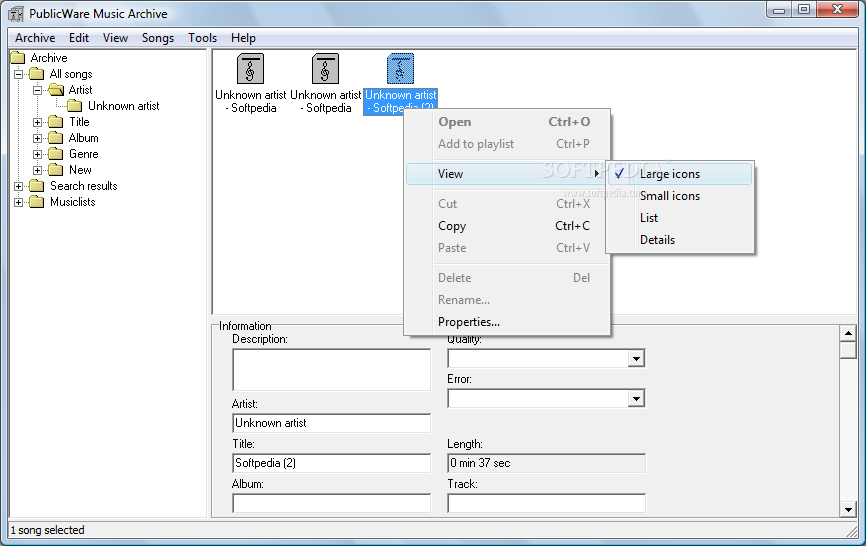Click the New folder icon
866x546 pixels.
pos(56,170)
